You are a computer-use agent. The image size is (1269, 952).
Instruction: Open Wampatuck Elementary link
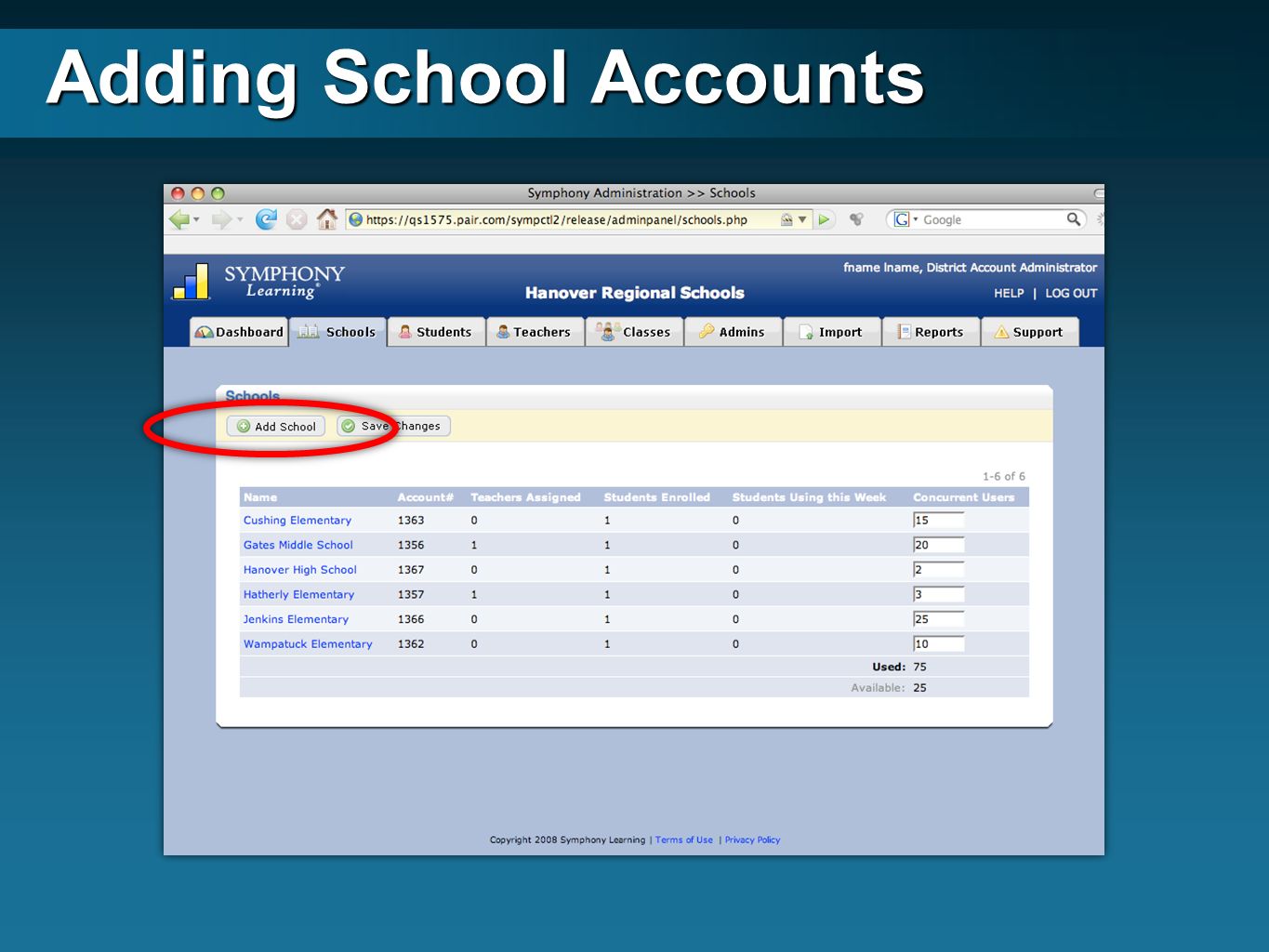click(308, 644)
